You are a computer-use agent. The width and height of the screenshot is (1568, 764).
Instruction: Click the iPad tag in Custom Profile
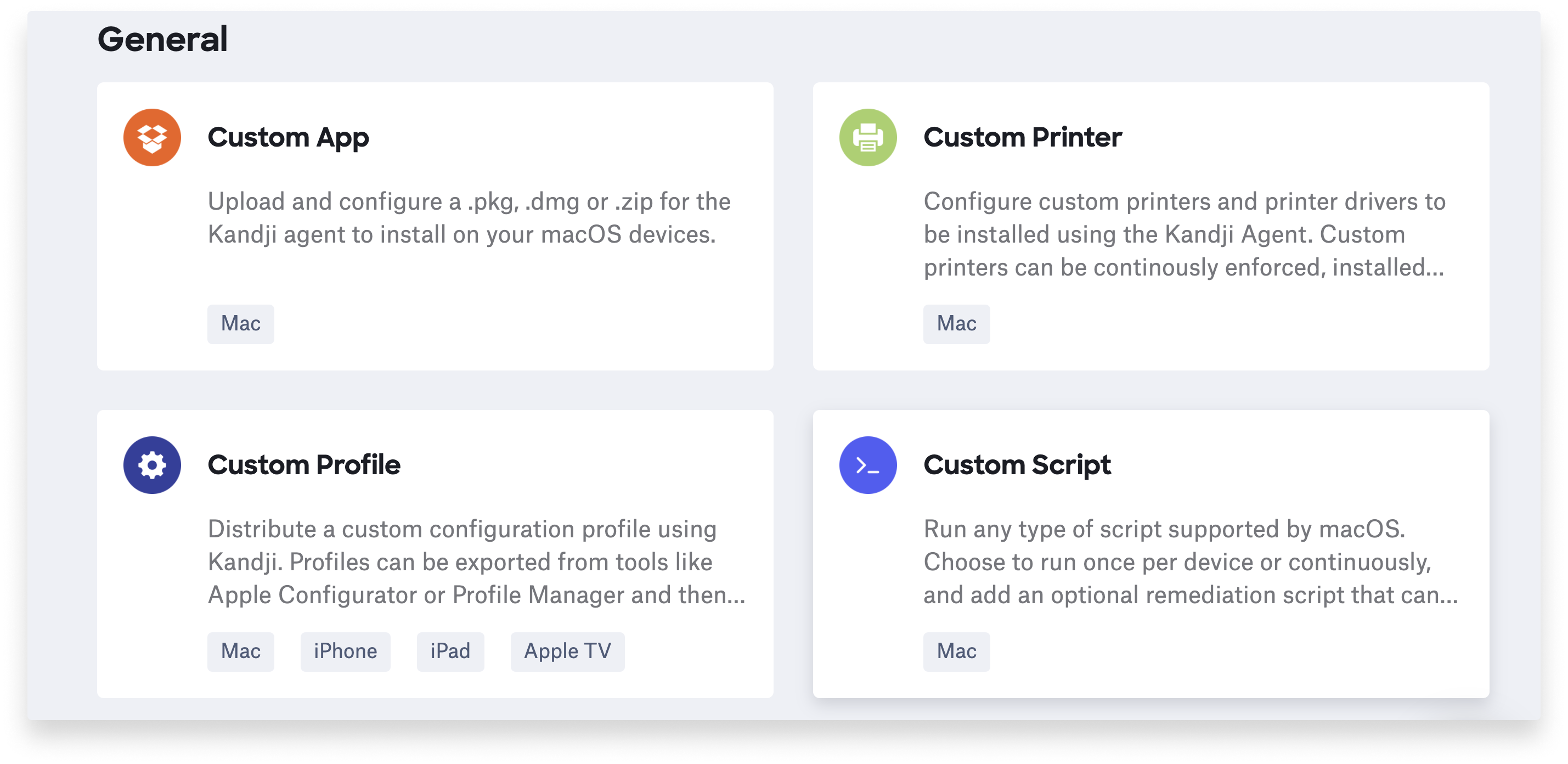pyautogui.click(x=450, y=651)
